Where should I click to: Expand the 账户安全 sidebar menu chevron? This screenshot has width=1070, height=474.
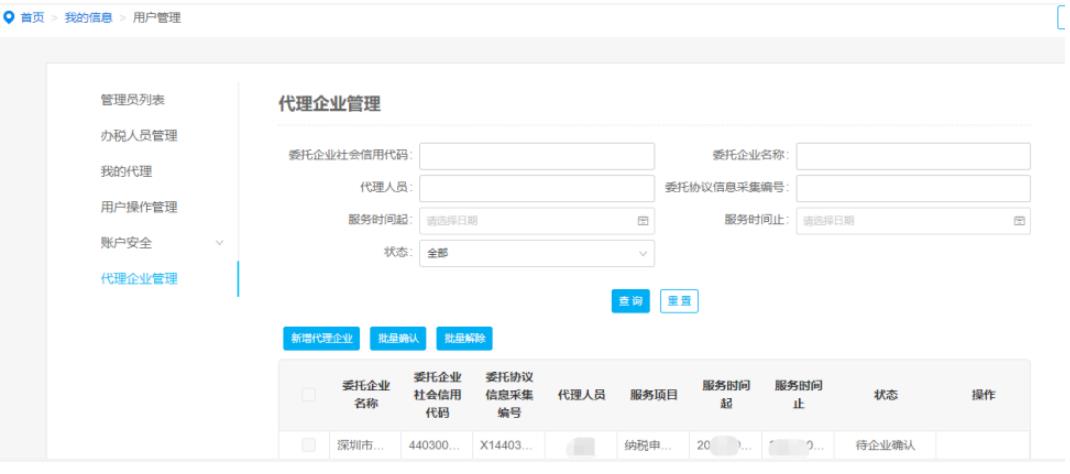219,243
